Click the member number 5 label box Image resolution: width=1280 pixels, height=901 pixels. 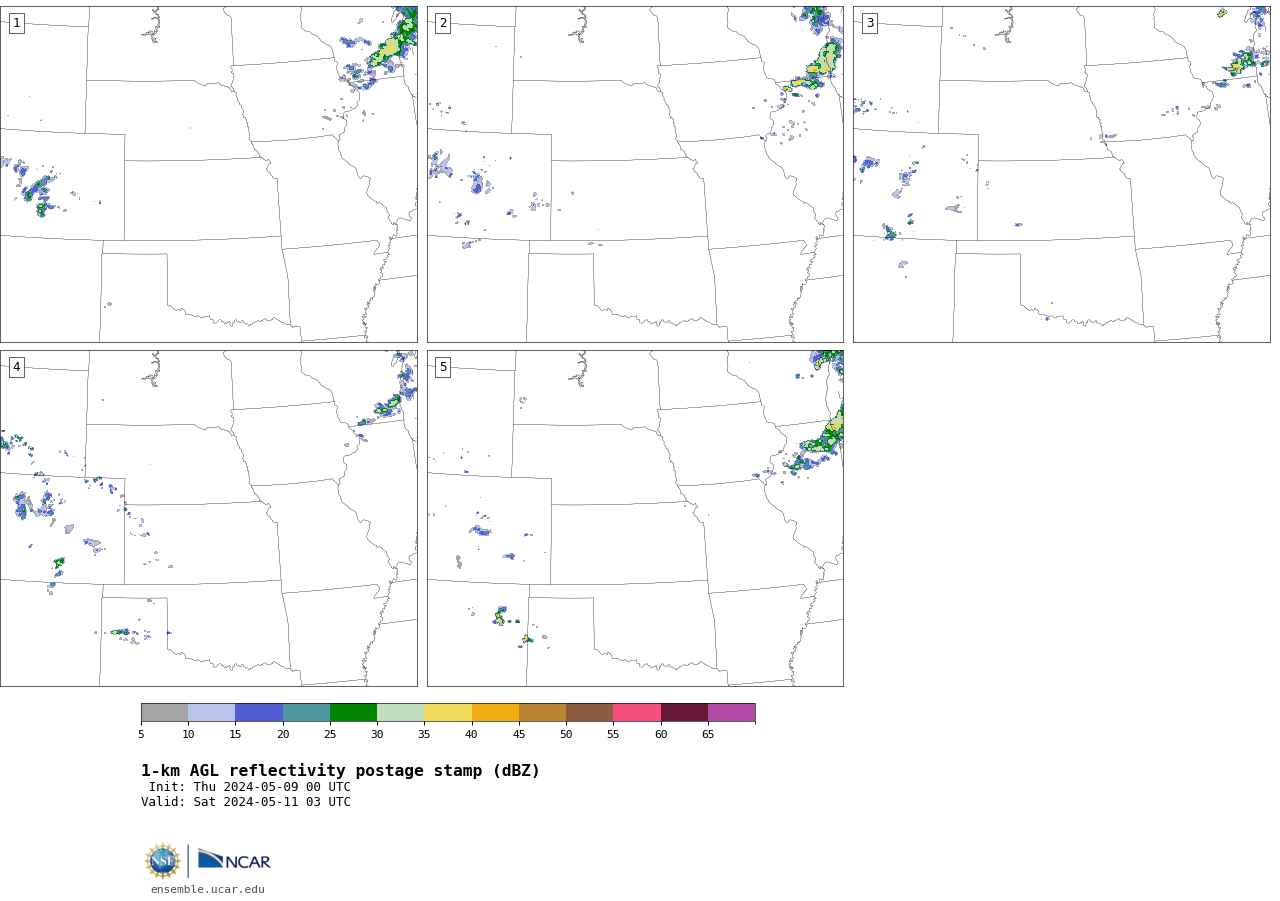tap(443, 367)
